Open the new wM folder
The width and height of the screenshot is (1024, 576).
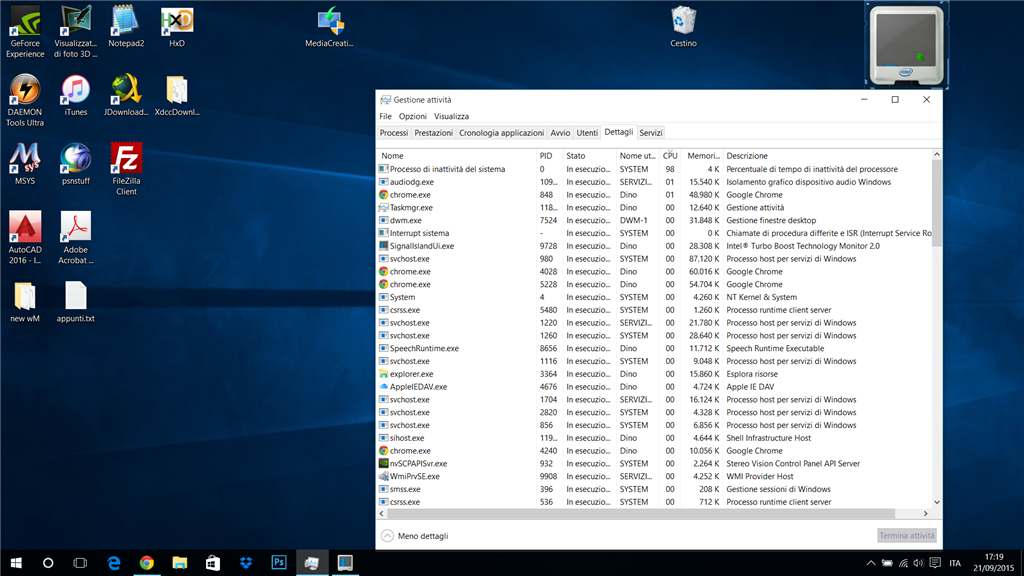tap(25, 302)
